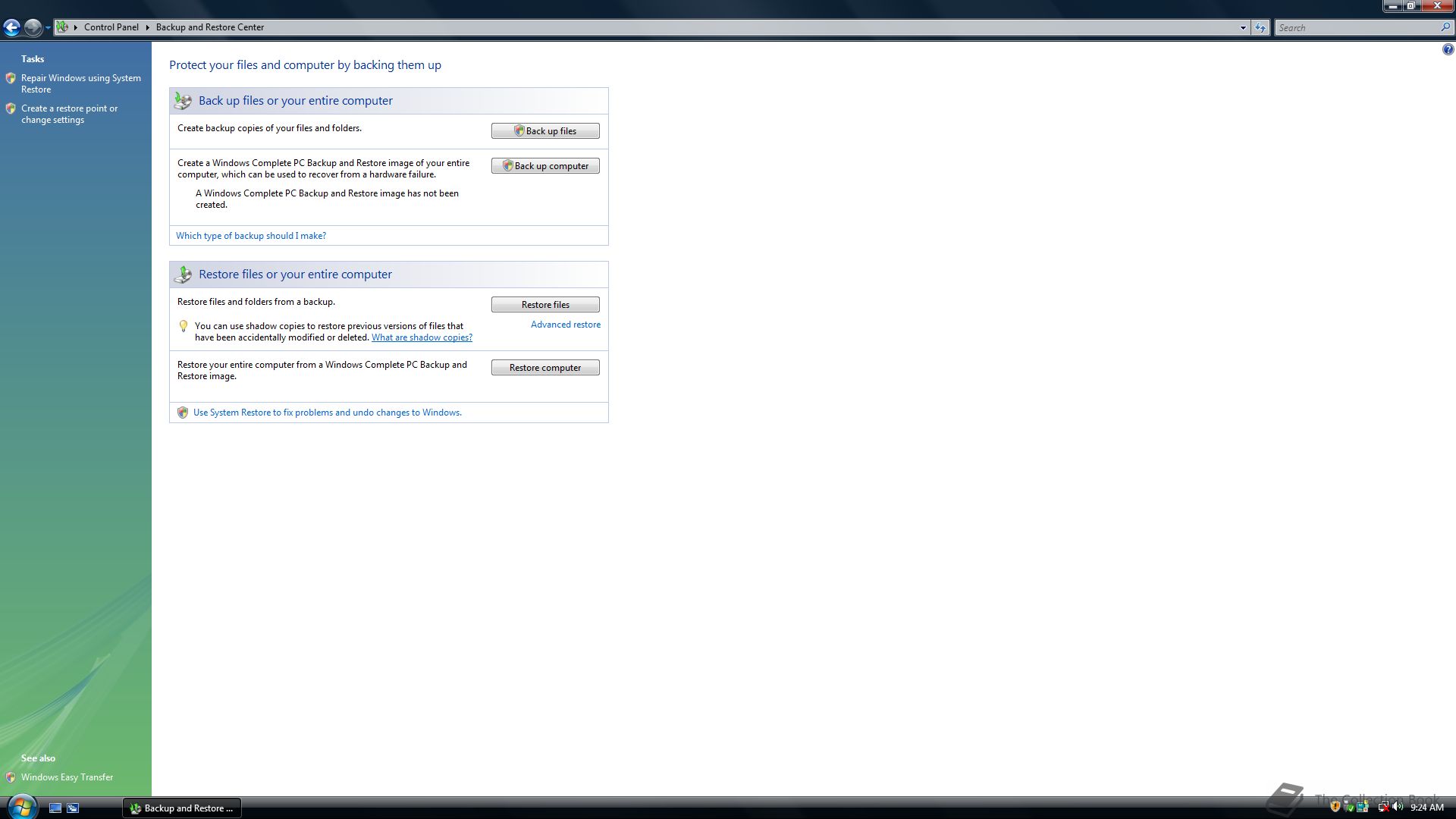Click the Restore files button

(545, 305)
